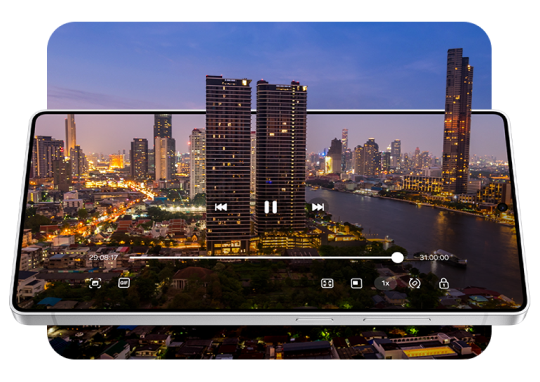Lock the screen touch controls
Screen dimensions: 540x382
click(x=444, y=283)
